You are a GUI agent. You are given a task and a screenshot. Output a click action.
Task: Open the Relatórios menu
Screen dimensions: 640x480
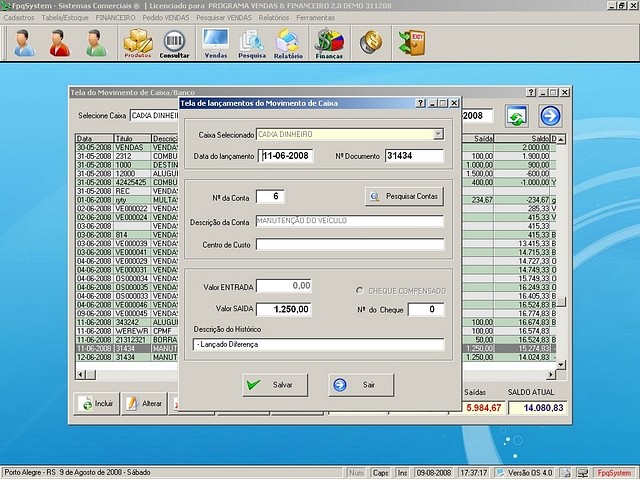click(x=275, y=18)
